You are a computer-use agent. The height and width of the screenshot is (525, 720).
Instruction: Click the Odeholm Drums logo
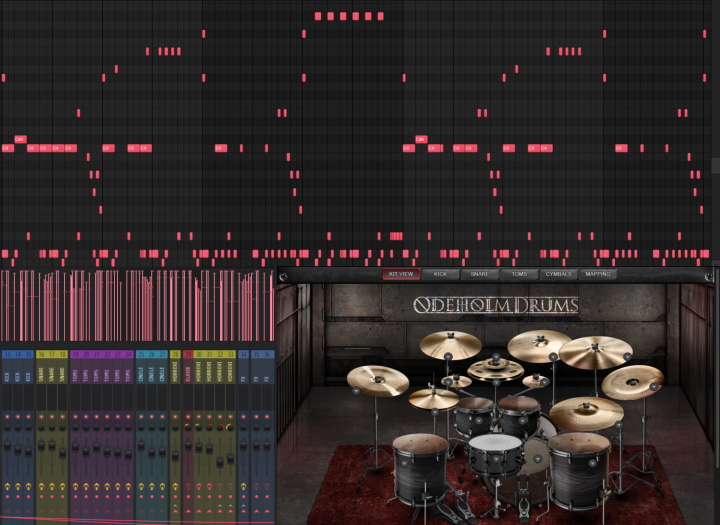[495, 305]
